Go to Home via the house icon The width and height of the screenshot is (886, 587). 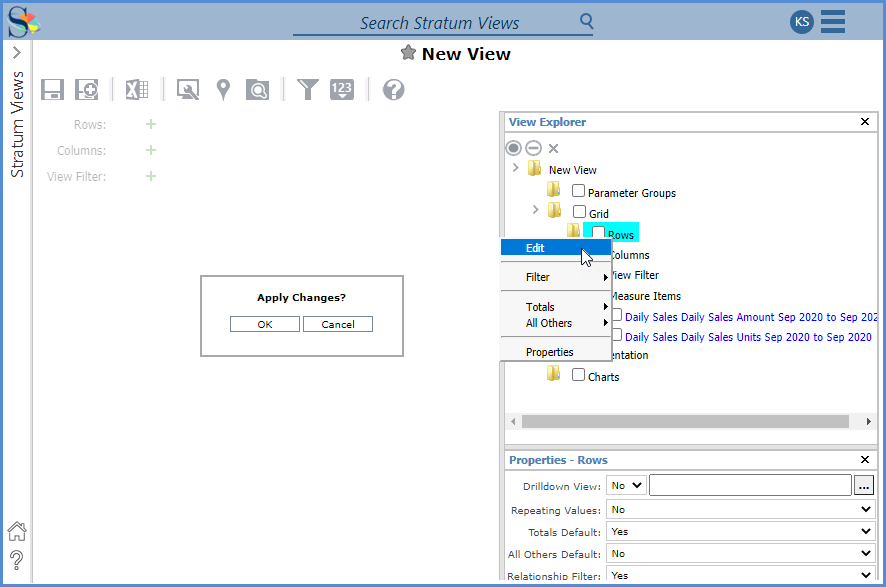17,531
